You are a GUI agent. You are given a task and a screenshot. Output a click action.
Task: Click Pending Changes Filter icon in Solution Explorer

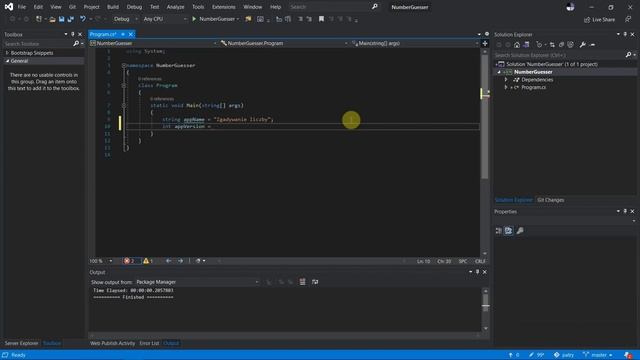pos(540,45)
